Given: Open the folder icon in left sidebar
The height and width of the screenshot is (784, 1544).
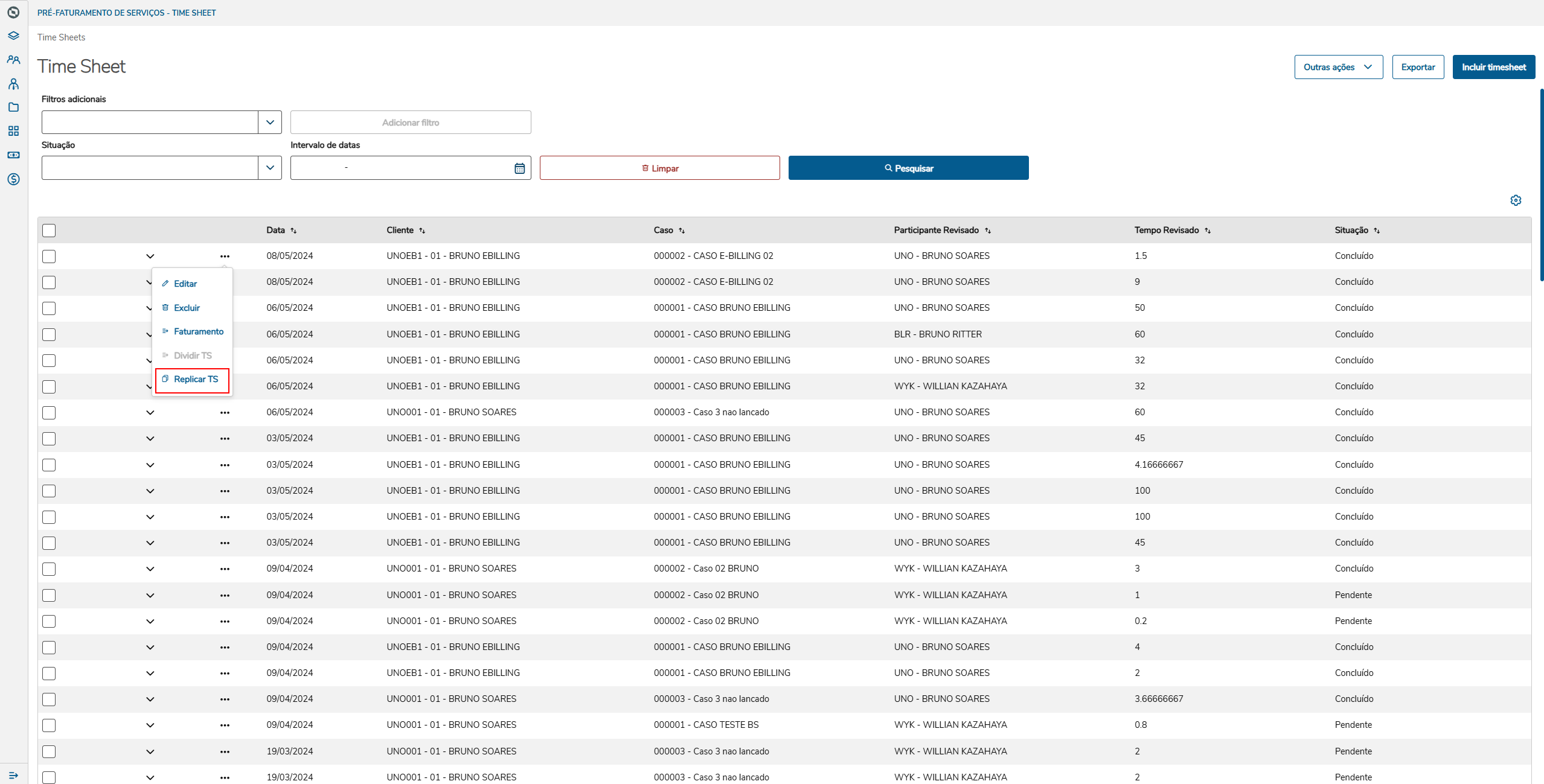Looking at the screenshot, I should coord(13,107).
